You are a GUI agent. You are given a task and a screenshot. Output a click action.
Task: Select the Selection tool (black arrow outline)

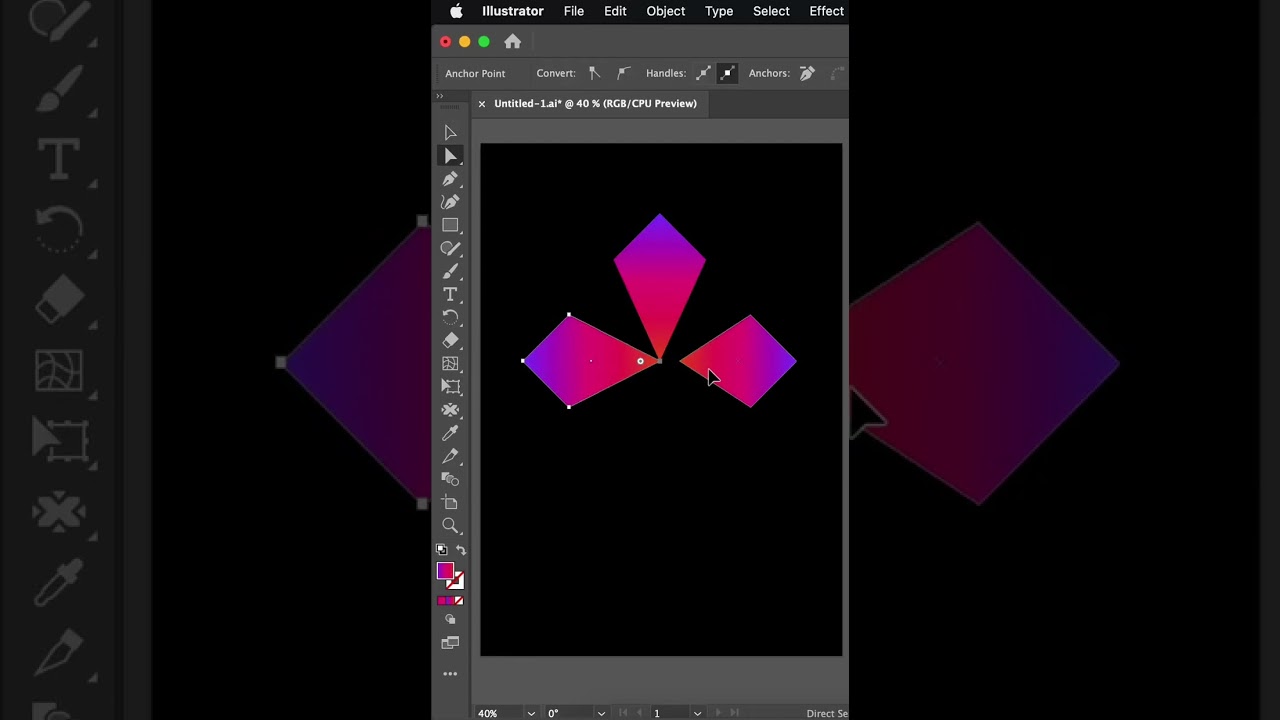(x=450, y=133)
